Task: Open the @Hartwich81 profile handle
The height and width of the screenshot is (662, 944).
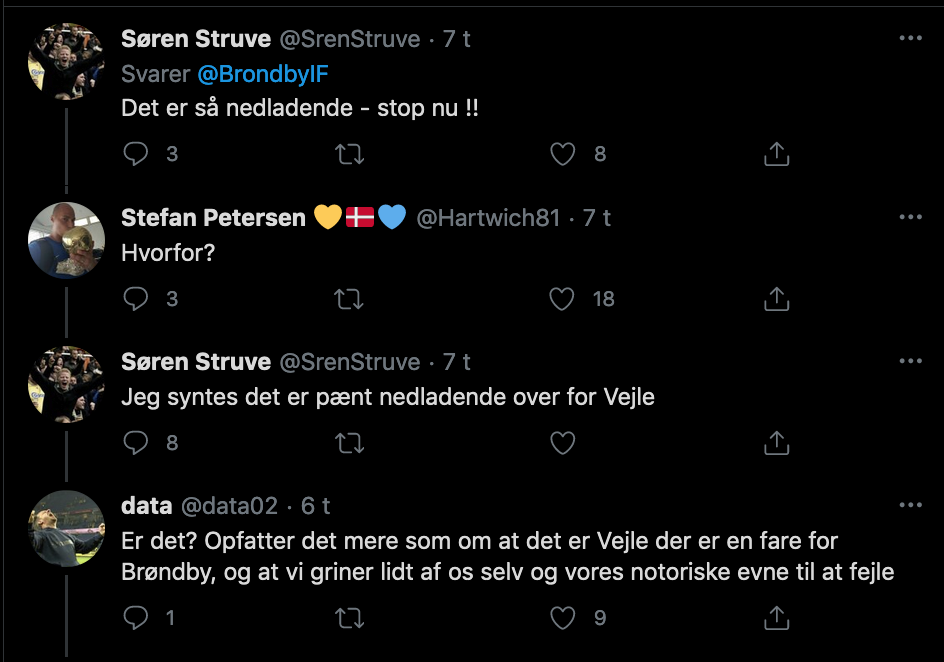Action: tap(487, 218)
